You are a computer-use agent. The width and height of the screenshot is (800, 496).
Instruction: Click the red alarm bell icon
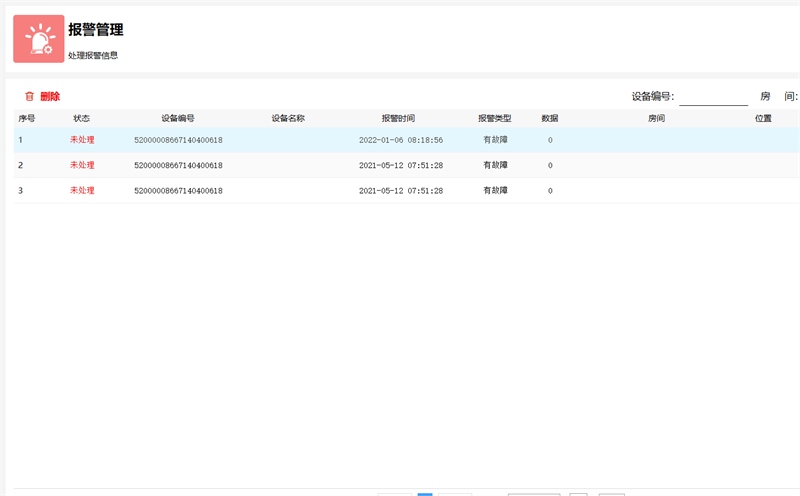click(39, 39)
